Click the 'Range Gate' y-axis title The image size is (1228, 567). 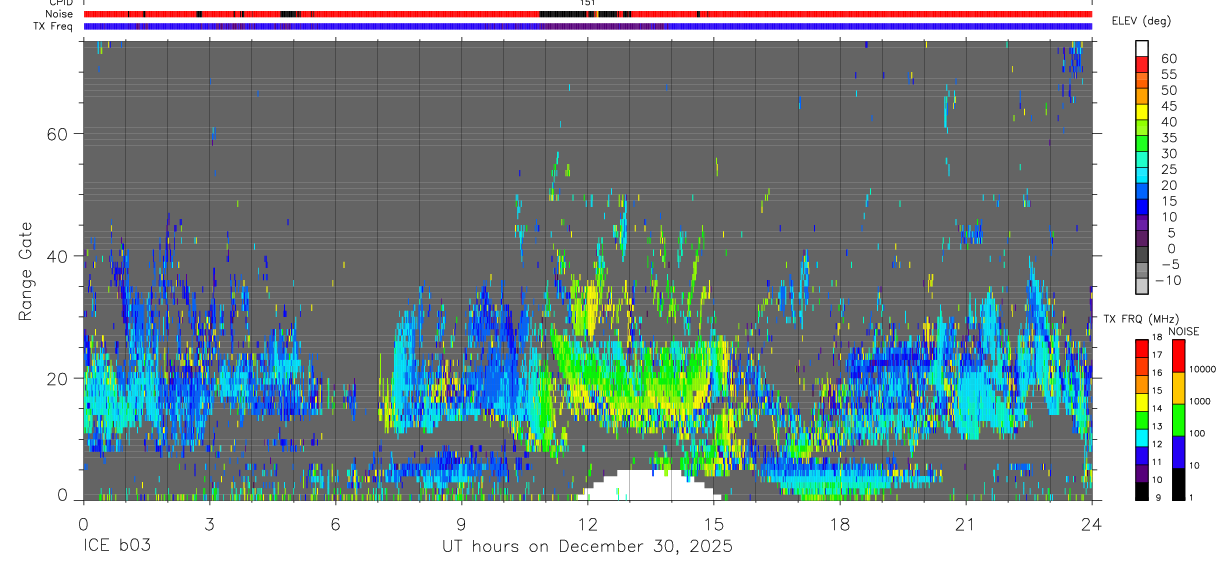[26, 270]
